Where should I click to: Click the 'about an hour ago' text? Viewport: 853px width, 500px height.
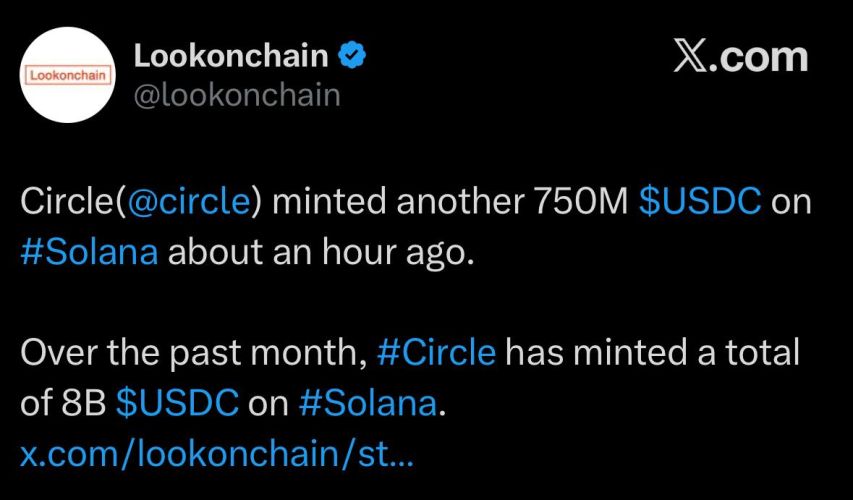(318, 251)
